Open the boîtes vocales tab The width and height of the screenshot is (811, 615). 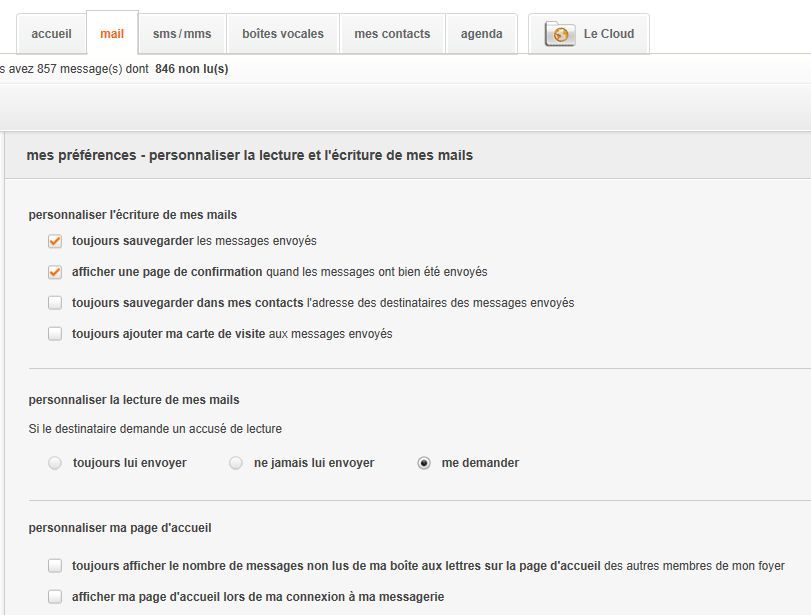click(283, 34)
